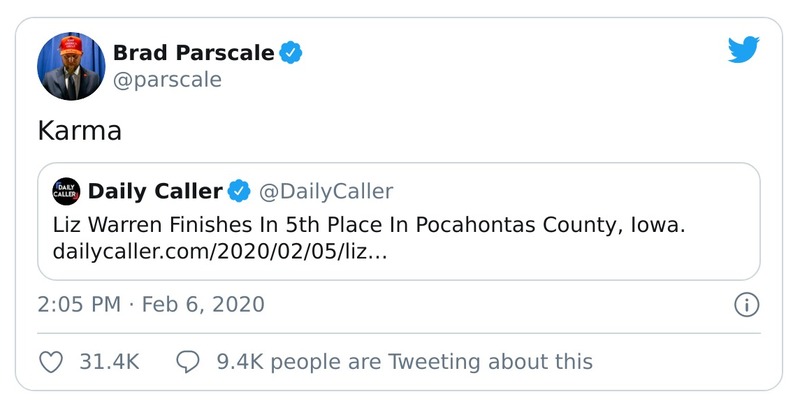Click the Feb 6, 2020 date
Screen dimensions: 800x408
tap(203, 305)
